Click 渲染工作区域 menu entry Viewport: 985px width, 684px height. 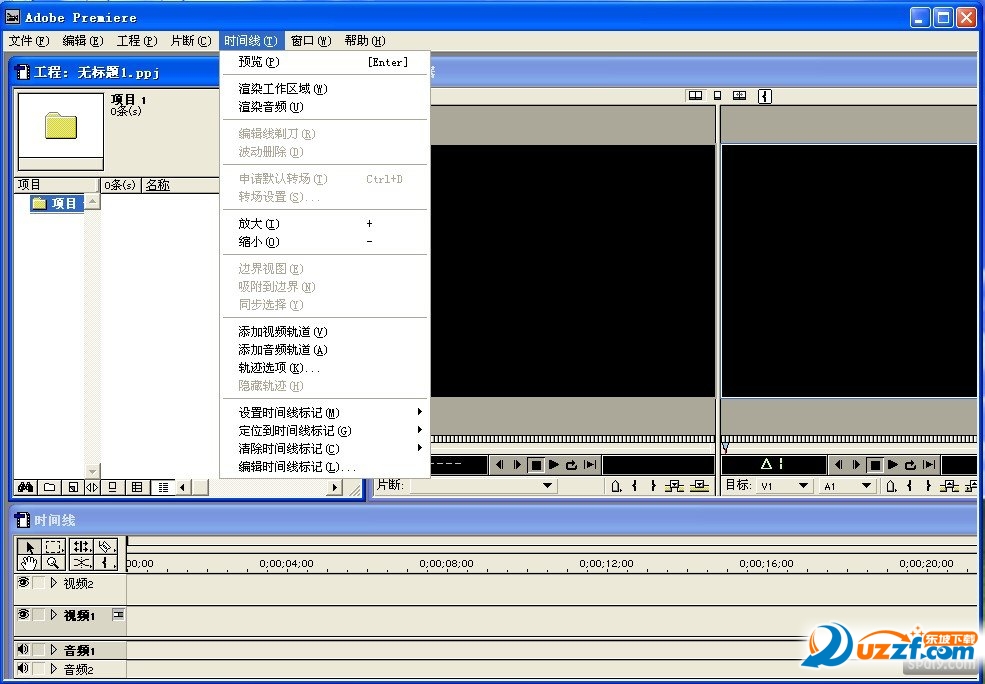282,89
